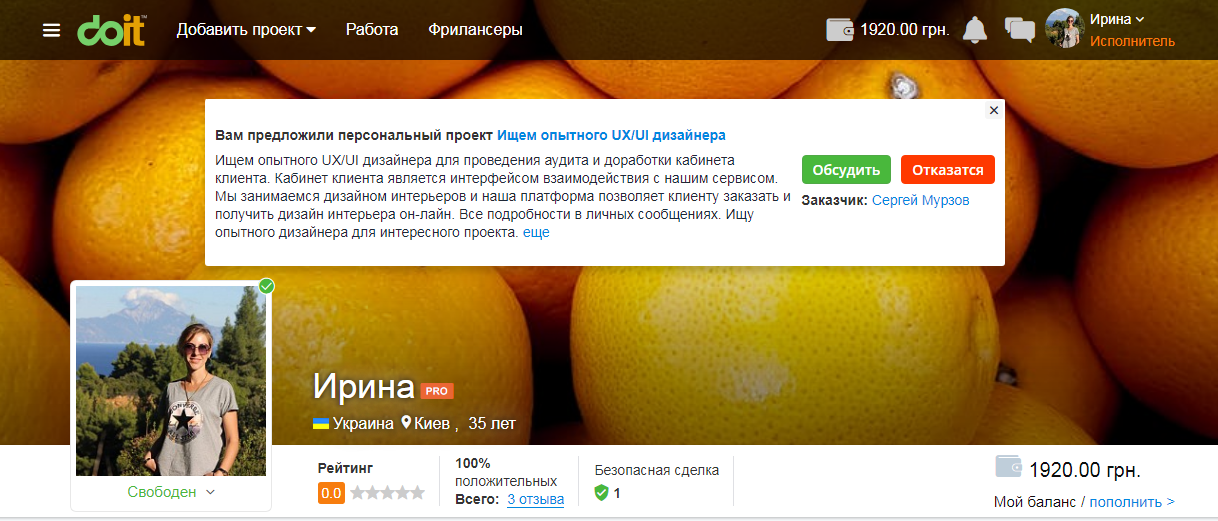Go to the Работа menu item
Viewport: 1218px width, 521px height.
point(372,30)
